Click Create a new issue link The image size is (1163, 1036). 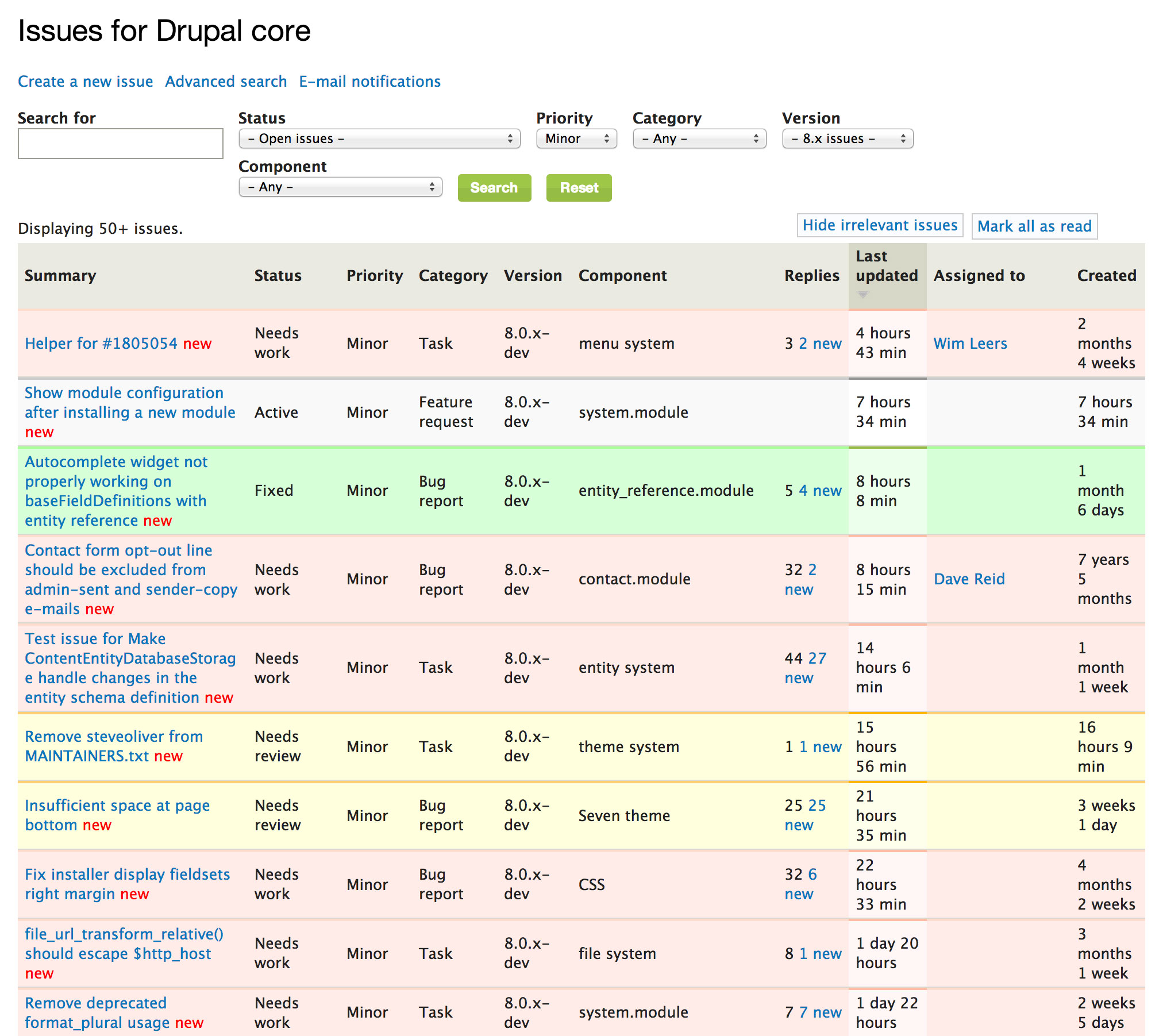[x=86, y=80]
